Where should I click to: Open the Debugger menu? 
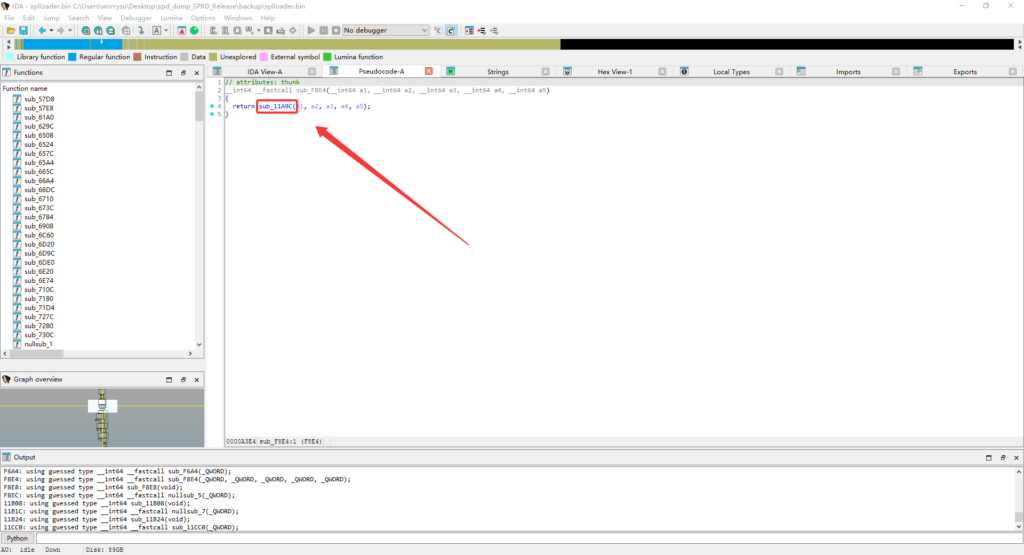pos(136,18)
